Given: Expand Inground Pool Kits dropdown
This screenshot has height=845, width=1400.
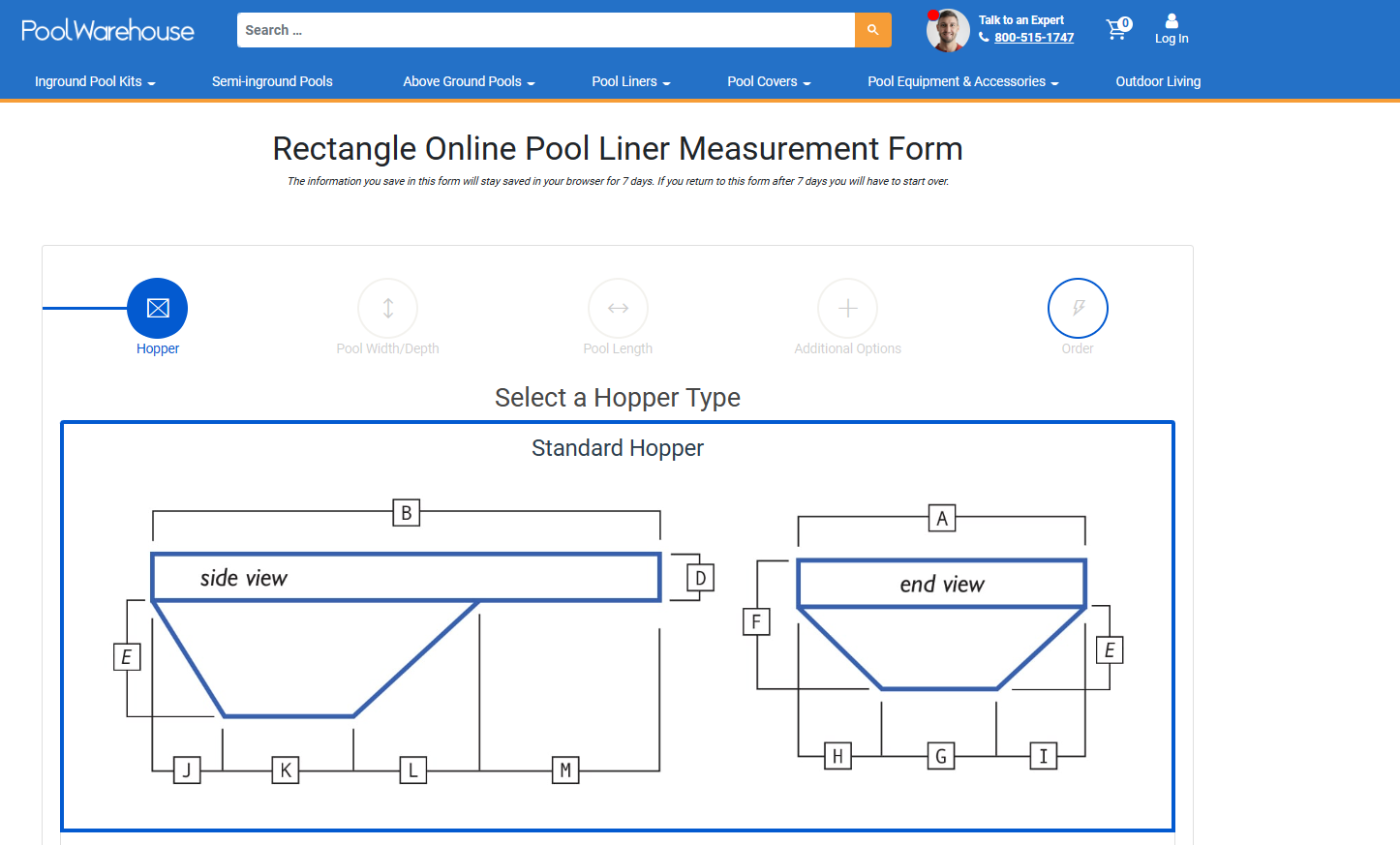Looking at the screenshot, I should click(x=95, y=81).
